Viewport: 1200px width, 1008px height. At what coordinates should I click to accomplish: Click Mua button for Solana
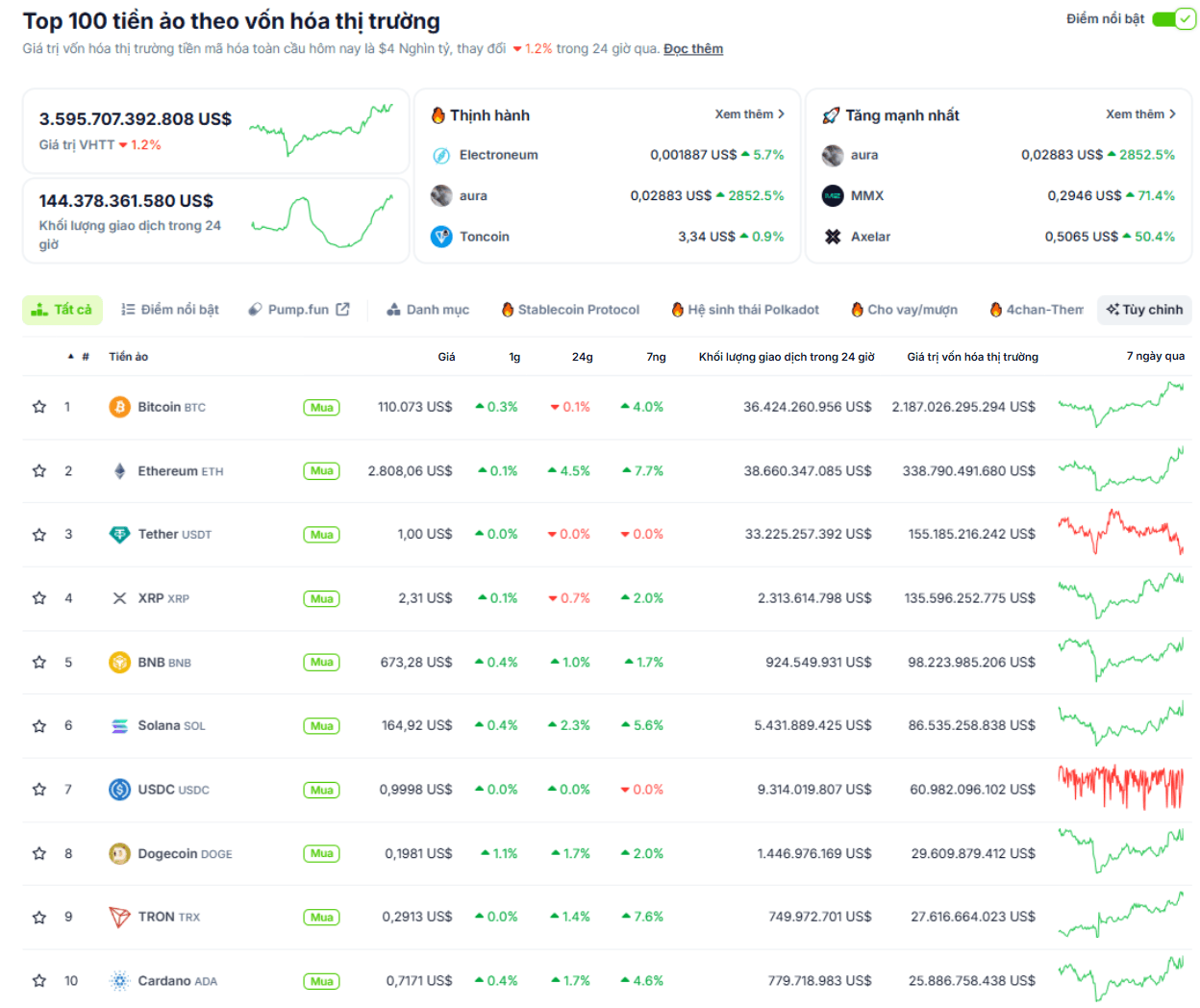coord(322,726)
